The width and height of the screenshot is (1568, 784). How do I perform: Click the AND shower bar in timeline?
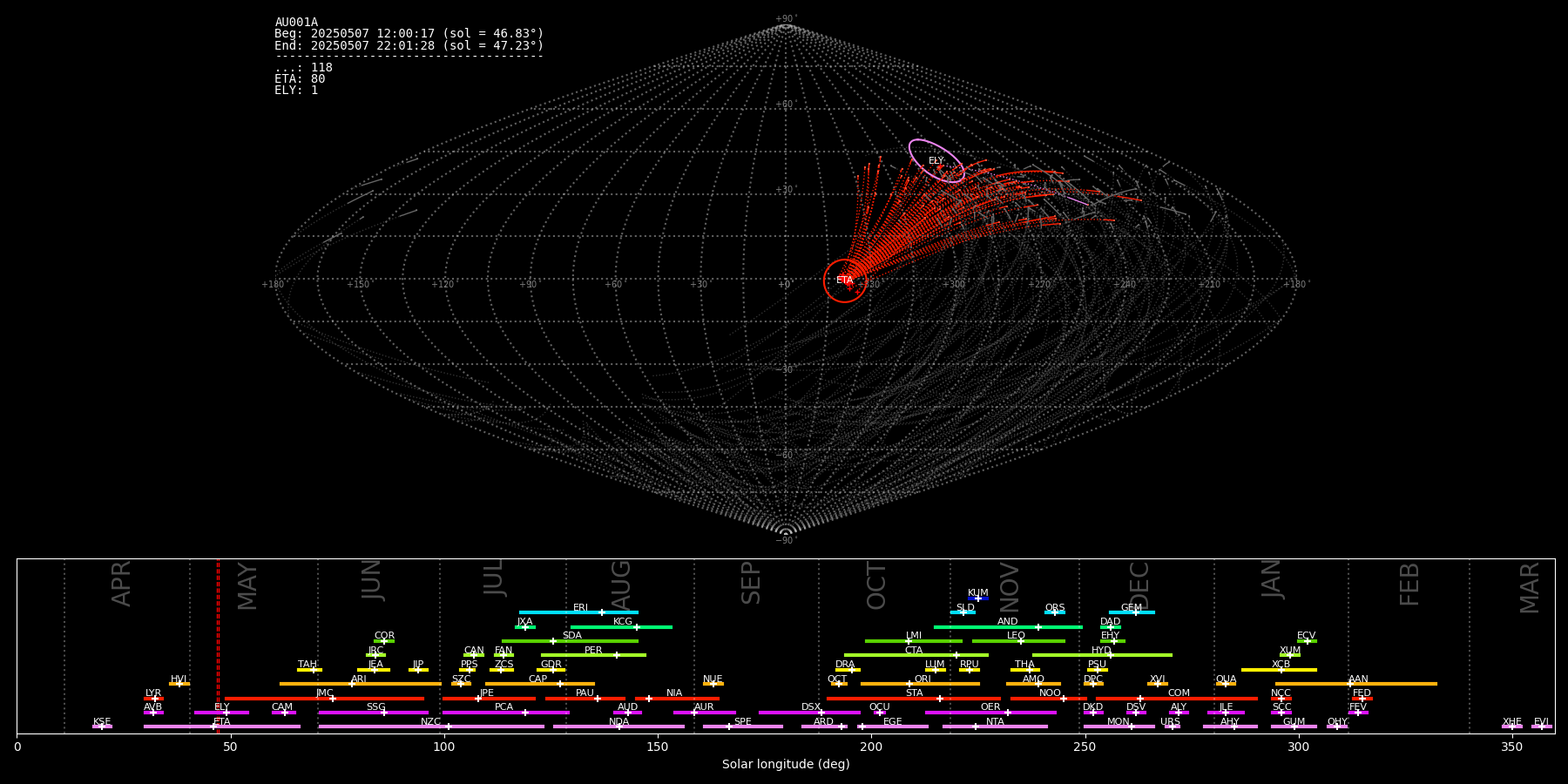(x=1008, y=626)
